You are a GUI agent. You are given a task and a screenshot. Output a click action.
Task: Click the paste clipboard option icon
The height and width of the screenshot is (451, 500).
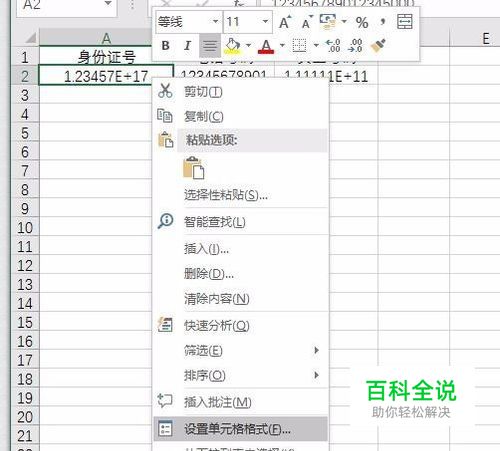[x=194, y=168]
